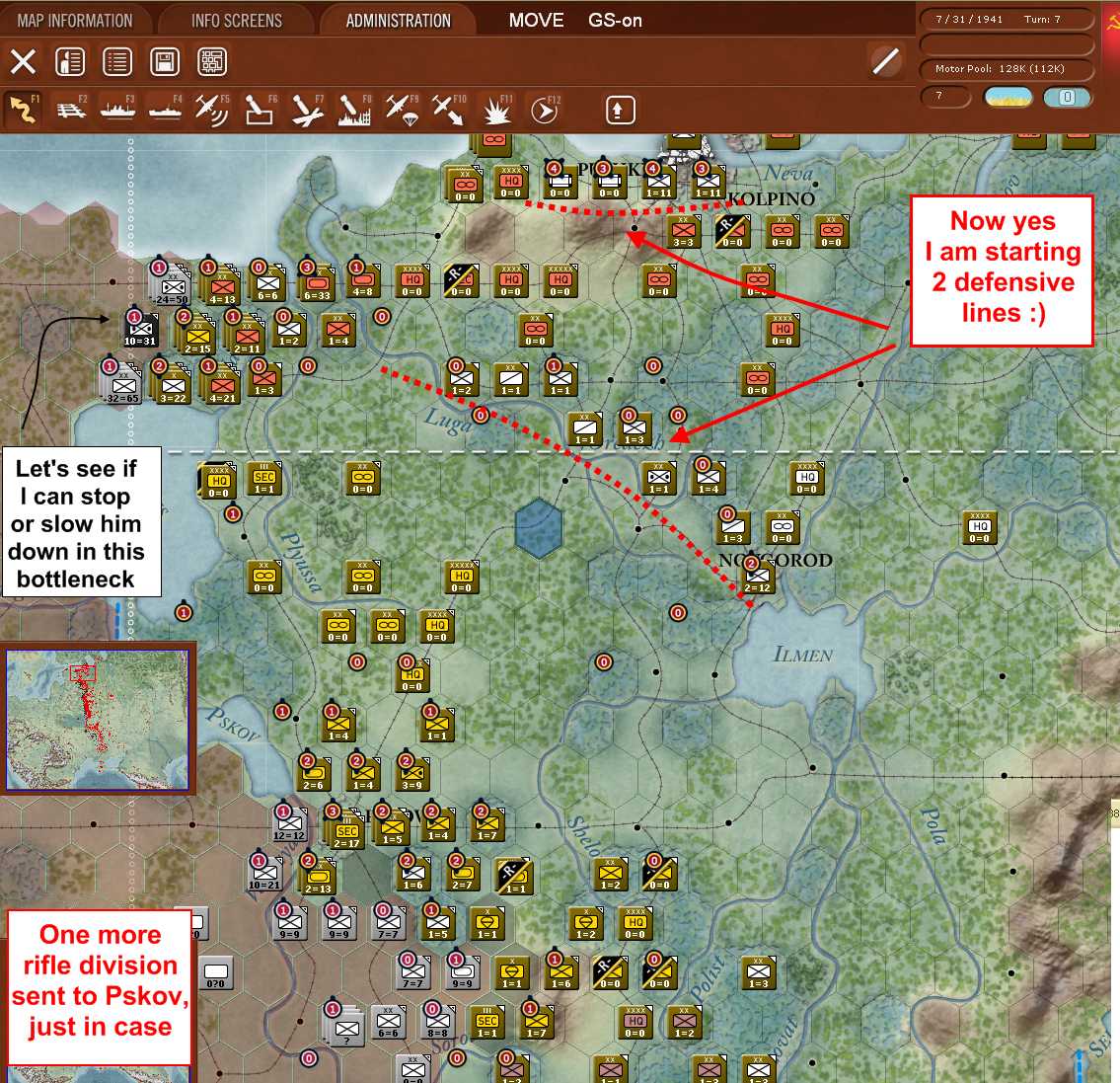Image resolution: width=1120 pixels, height=1083 pixels.
Task: Select Amphibious Transport mode (F4) icon
Action: (x=165, y=110)
